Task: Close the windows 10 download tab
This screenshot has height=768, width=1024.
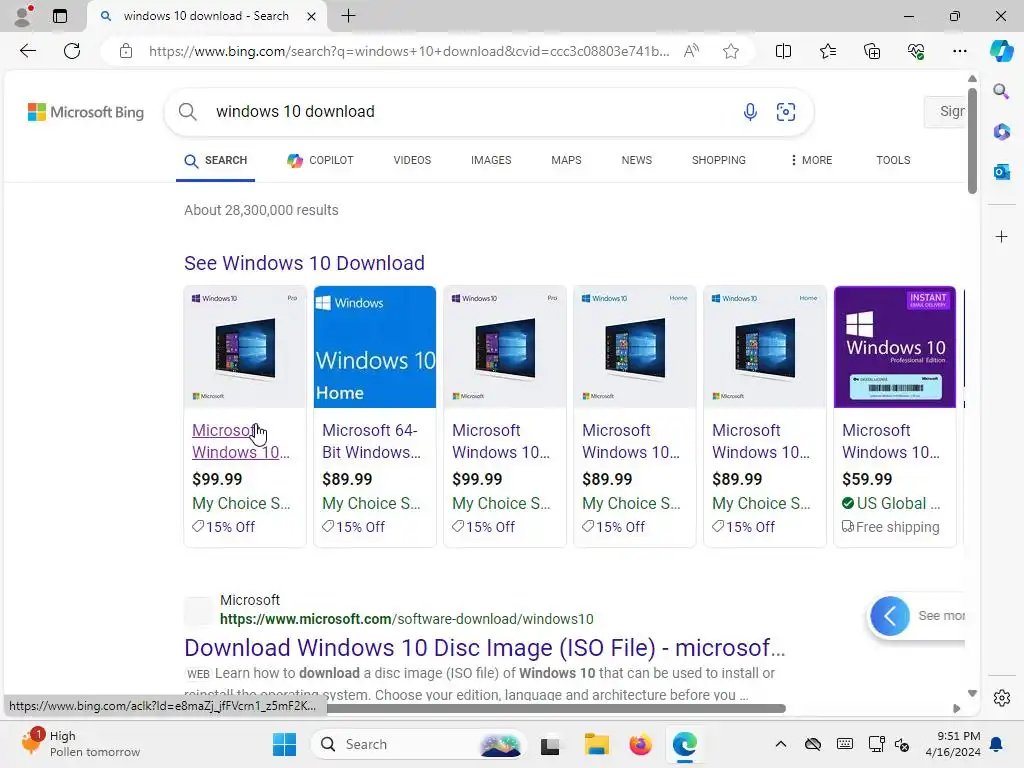Action: (x=312, y=16)
